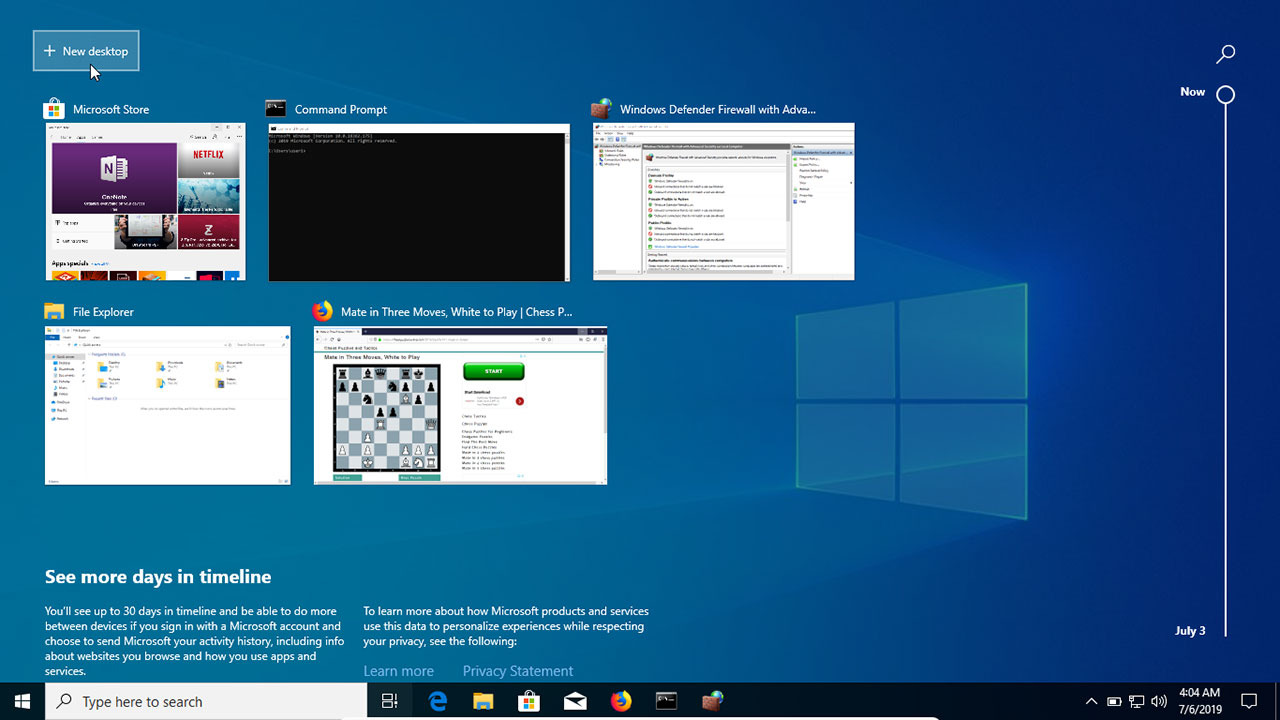Image resolution: width=1280 pixels, height=720 pixels.
Task: Open the Microsoft Store taskbar icon
Action: 529,700
